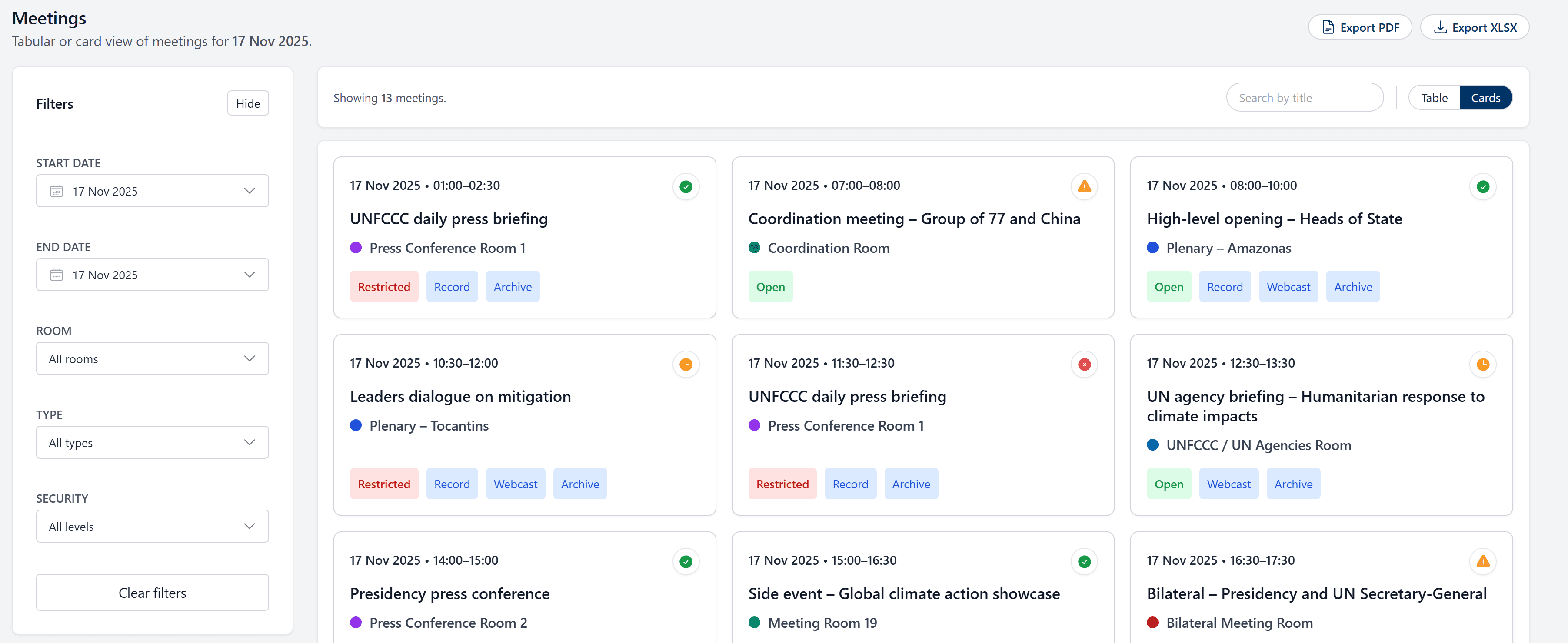Viewport: 1568px width, 643px height.
Task: Click the orange clock icon on the Leaders dialogue card
Action: tap(686, 365)
